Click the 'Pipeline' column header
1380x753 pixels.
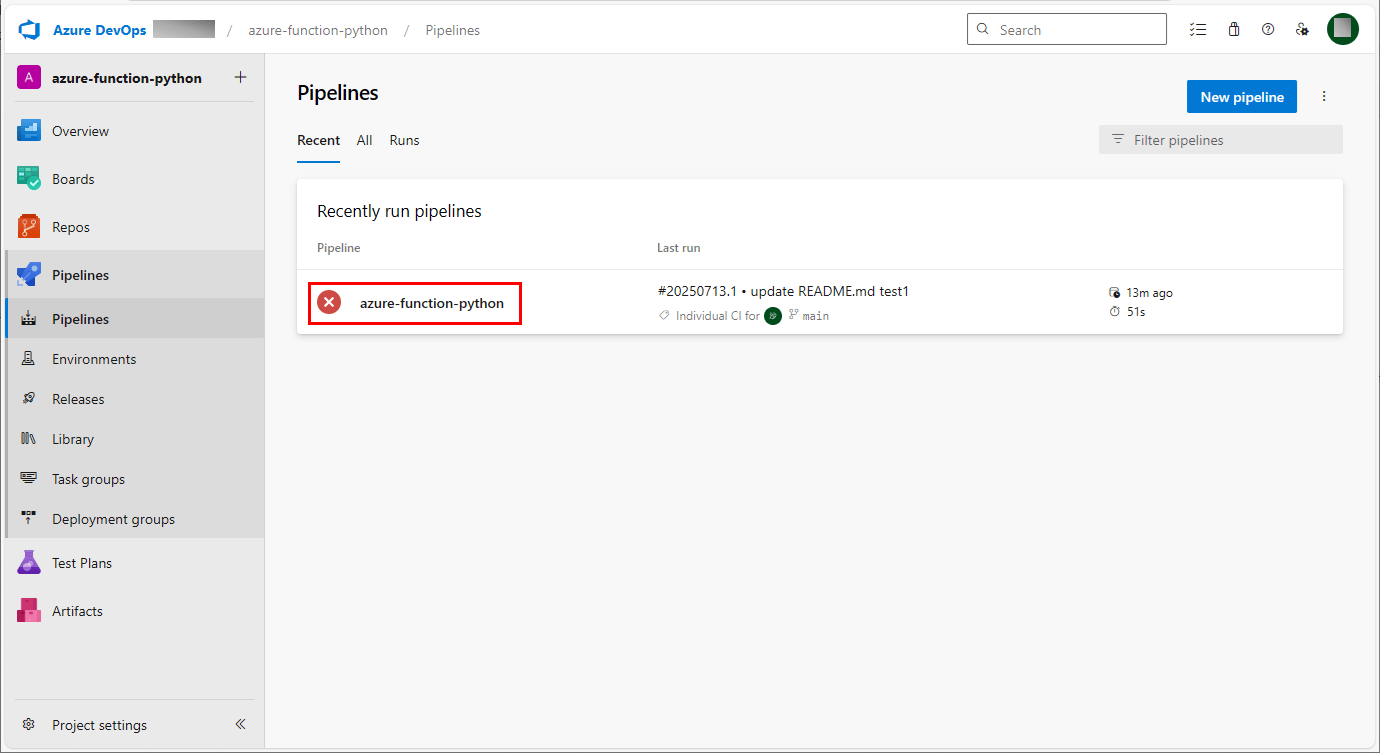[x=338, y=247]
